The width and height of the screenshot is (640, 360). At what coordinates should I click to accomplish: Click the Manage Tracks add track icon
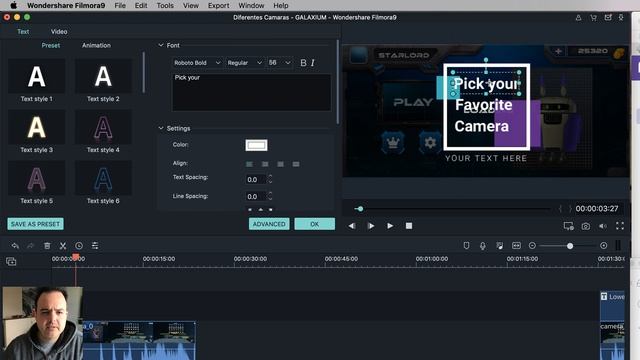(11, 262)
